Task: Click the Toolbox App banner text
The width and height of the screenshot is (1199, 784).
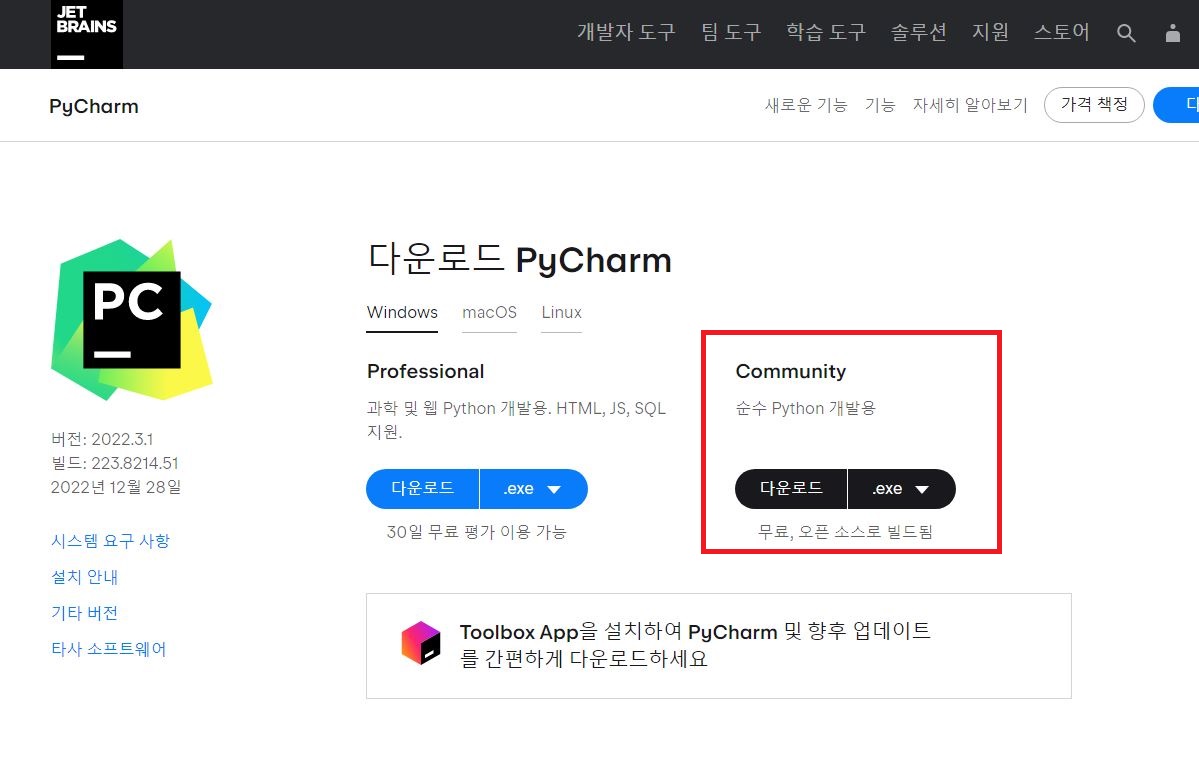Action: click(695, 645)
